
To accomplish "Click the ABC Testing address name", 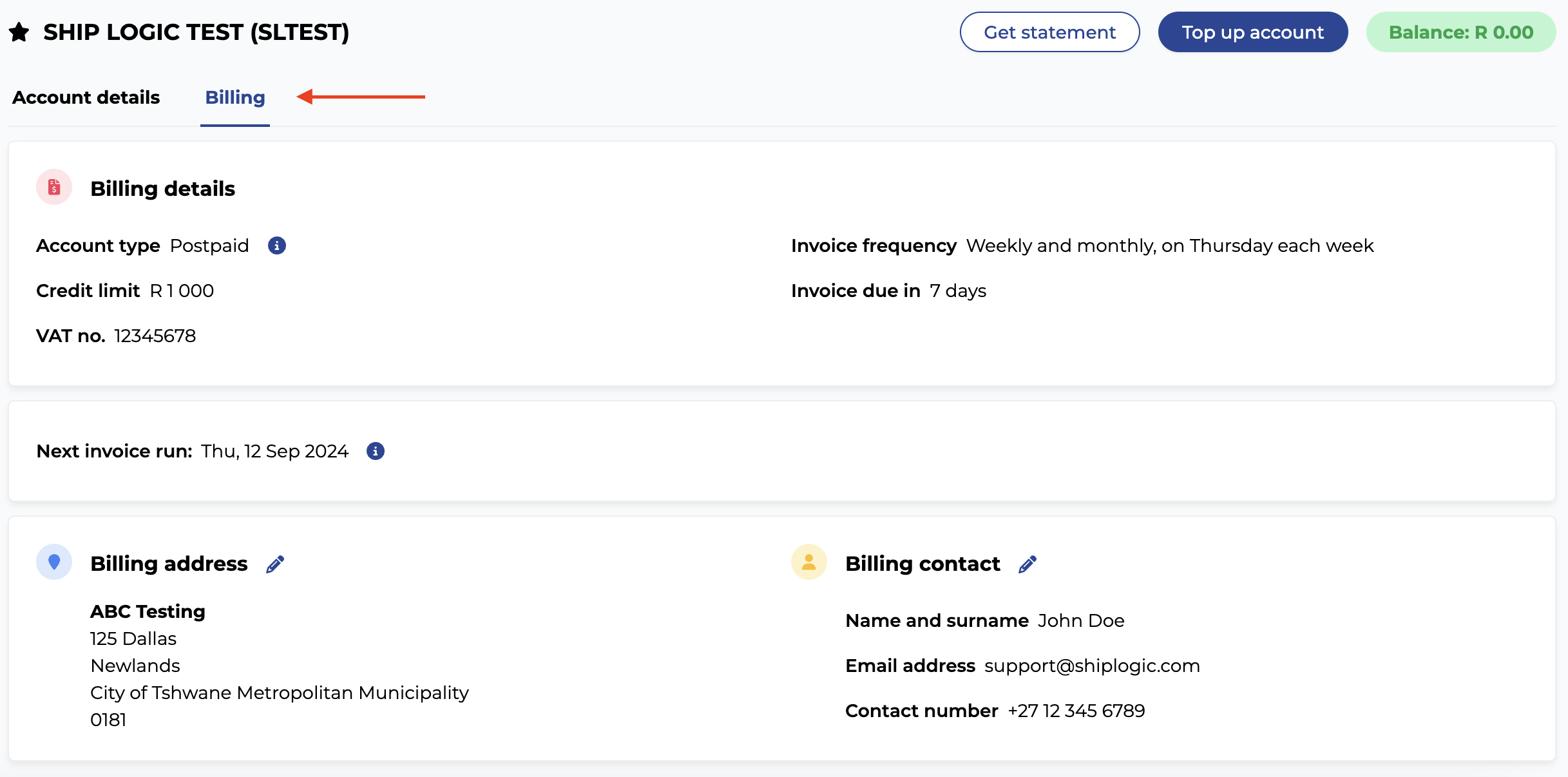I will [148, 611].
